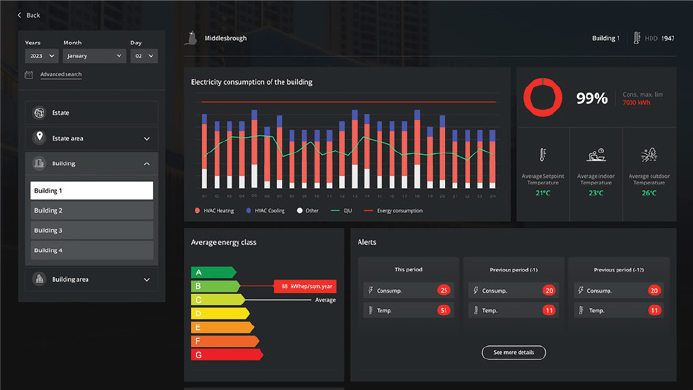Screen dimensions: 693x390
Task: Open This period Temp. alerts row
Action: (408, 310)
